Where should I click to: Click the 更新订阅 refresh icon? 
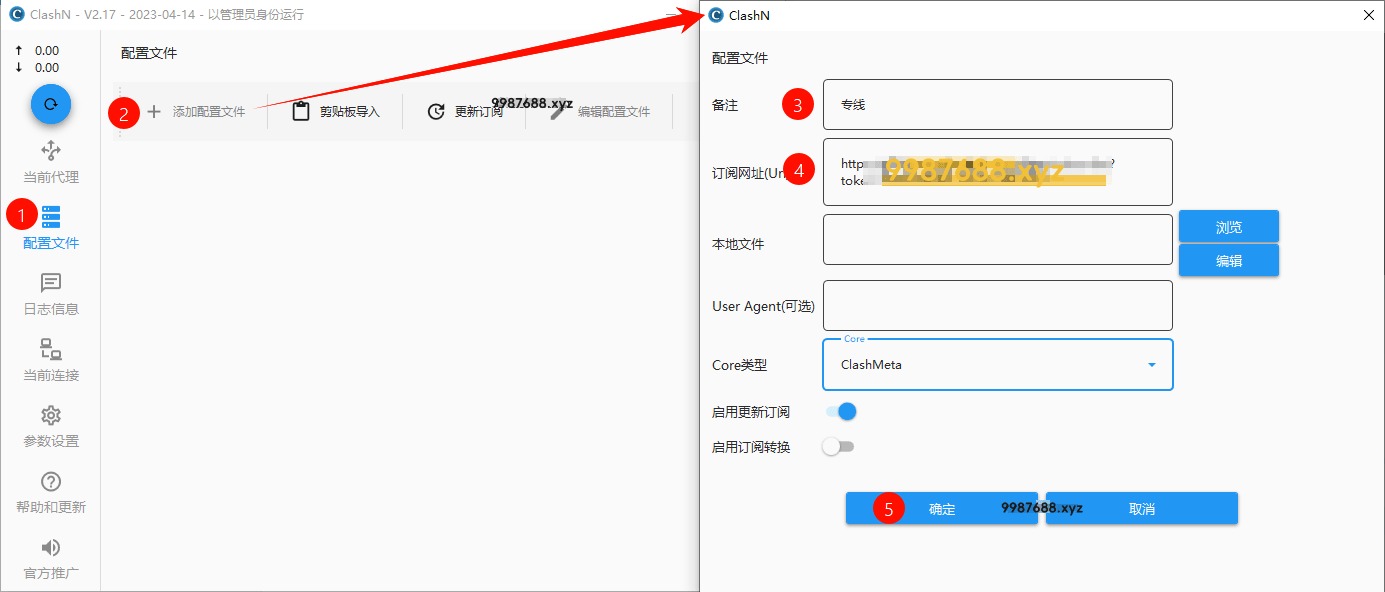(436, 112)
